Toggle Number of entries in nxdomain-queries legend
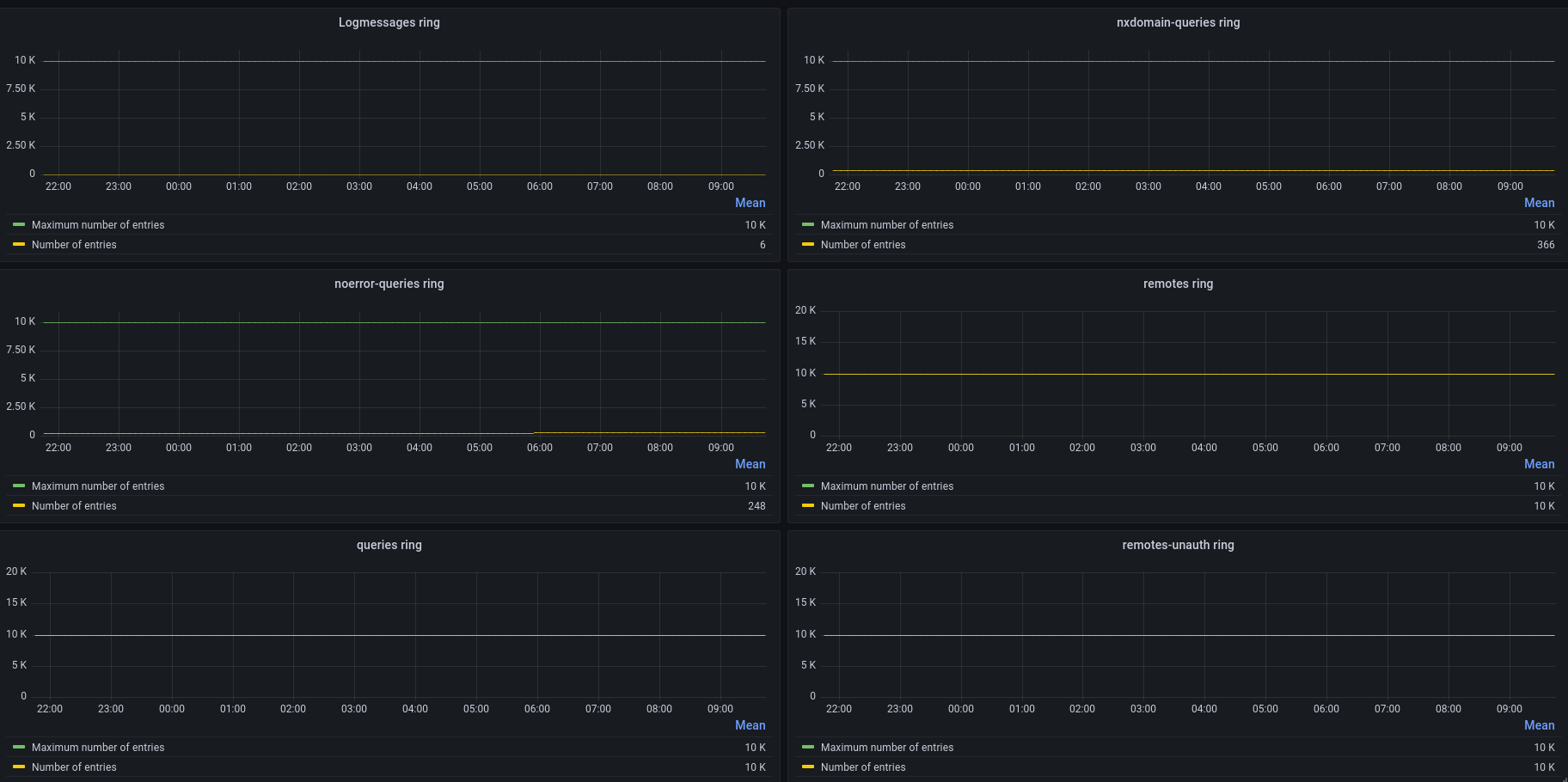 863,245
